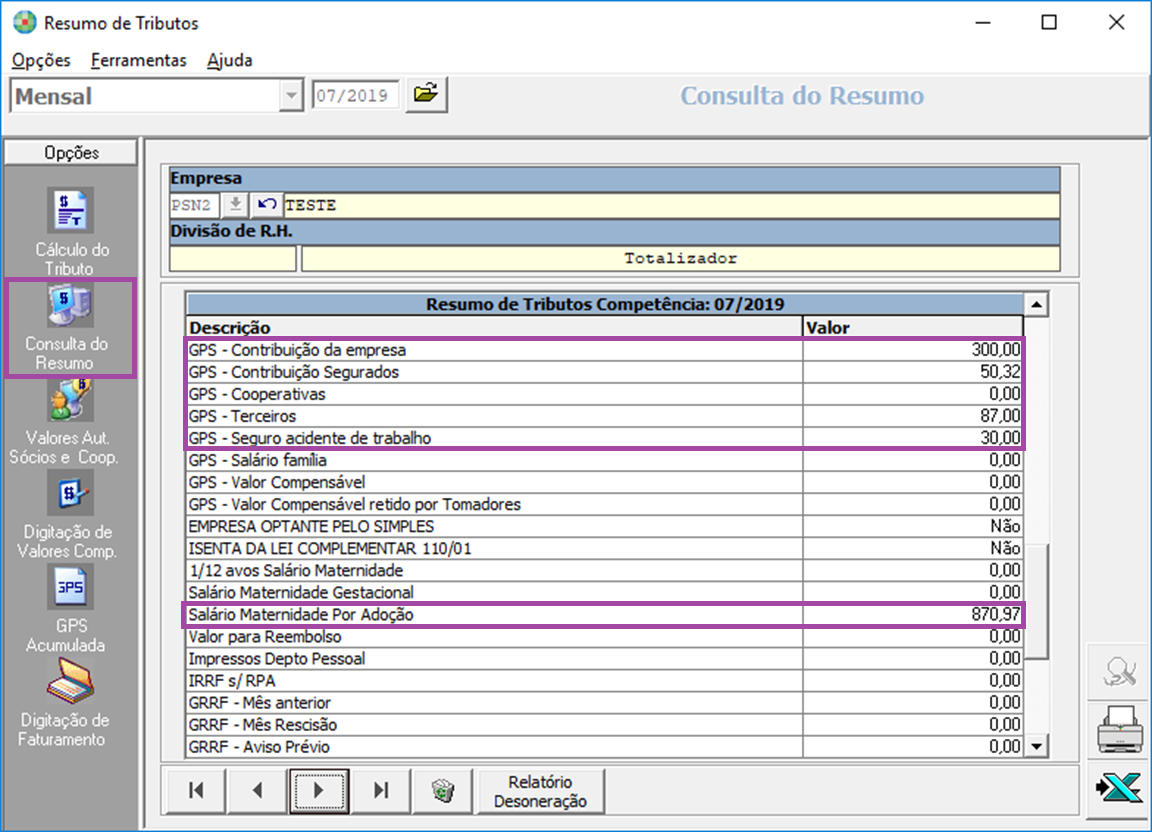
Task: Click the 07/2019 competence date field
Action: (x=356, y=96)
